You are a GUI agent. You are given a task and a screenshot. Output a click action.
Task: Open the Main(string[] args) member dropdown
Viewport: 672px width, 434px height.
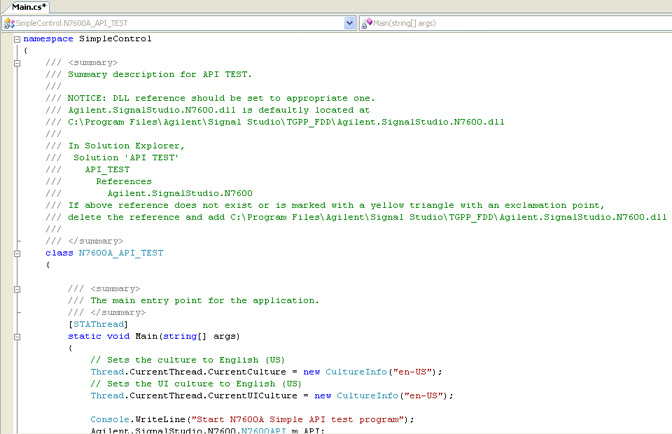(x=516, y=23)
